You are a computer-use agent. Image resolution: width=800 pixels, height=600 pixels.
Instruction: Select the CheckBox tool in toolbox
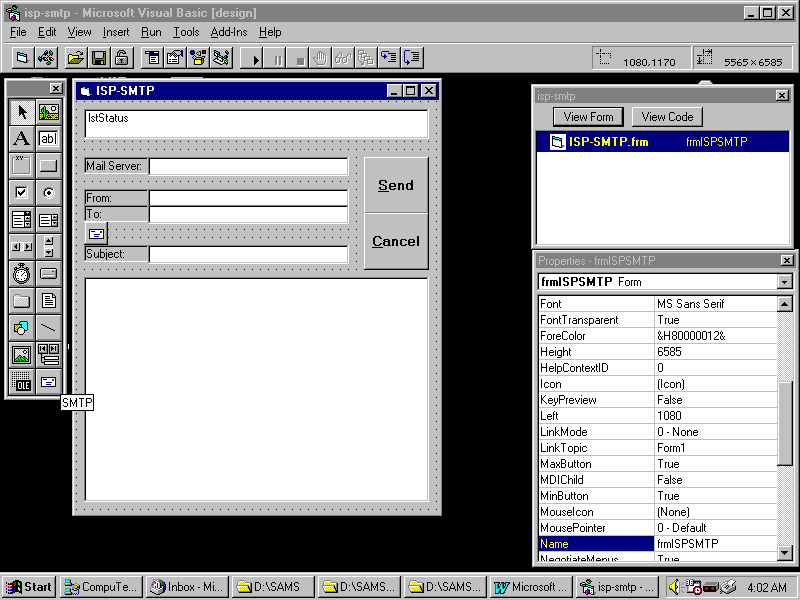(21, 192)
